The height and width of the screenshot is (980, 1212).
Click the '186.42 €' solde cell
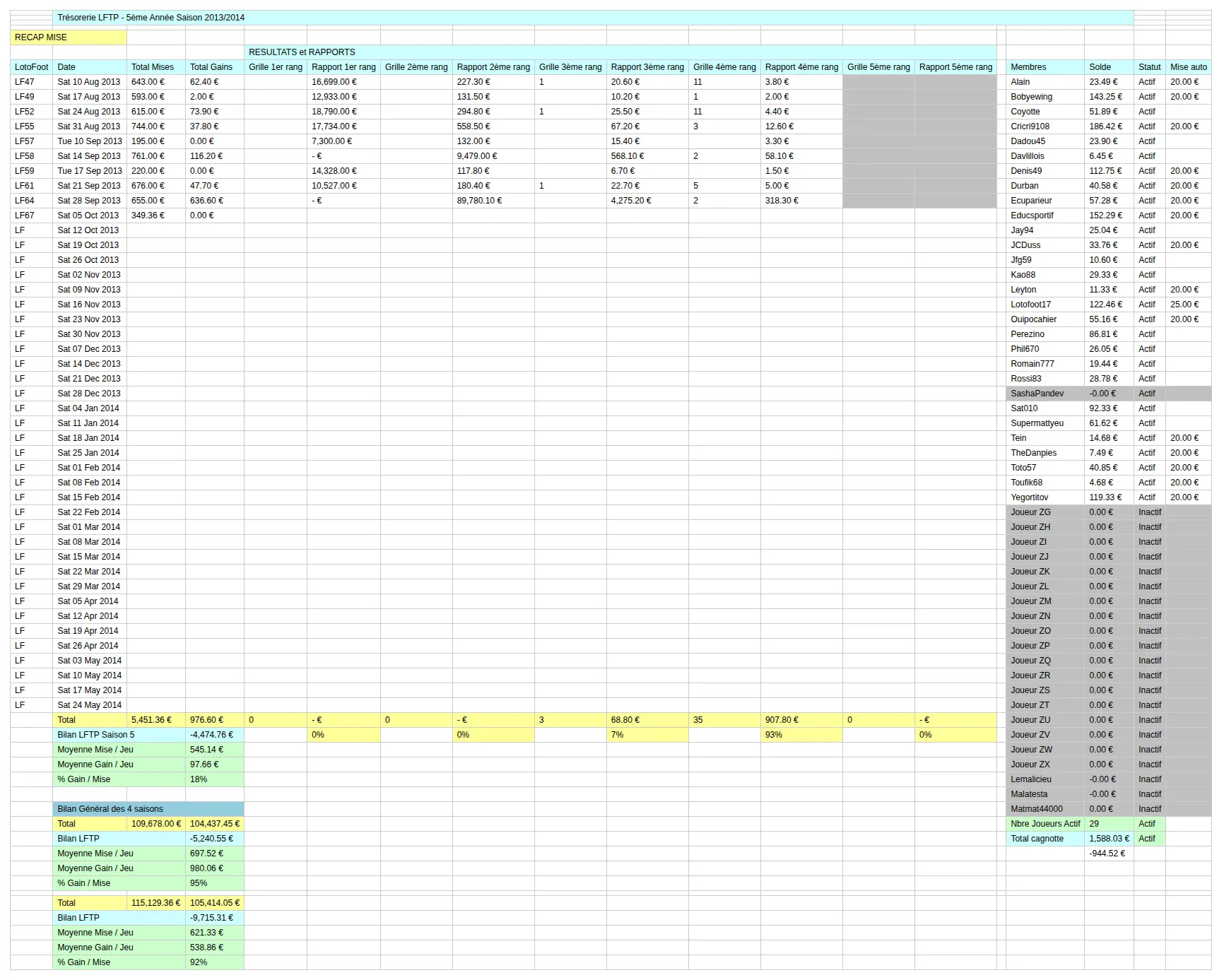pos(1109,126)
